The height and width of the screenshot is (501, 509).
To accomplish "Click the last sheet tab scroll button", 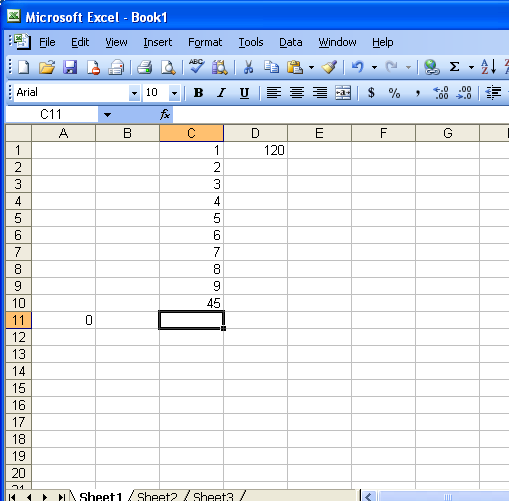I will (61, 497).
